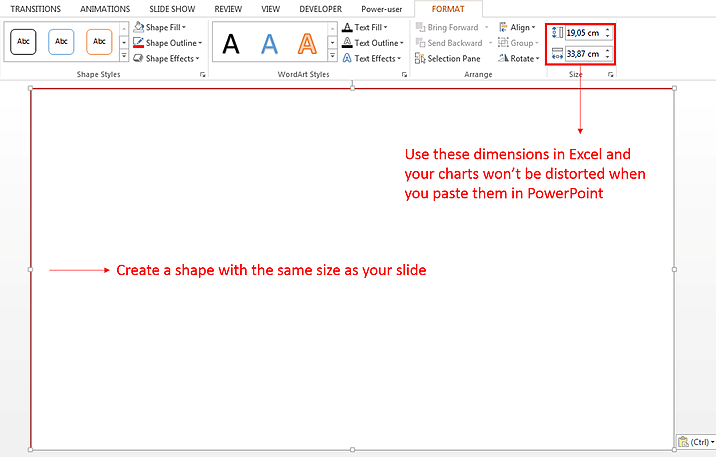Screen dimensions: 716x457
Task: Click the Text Fill A icon
Action: coord(347,27)
